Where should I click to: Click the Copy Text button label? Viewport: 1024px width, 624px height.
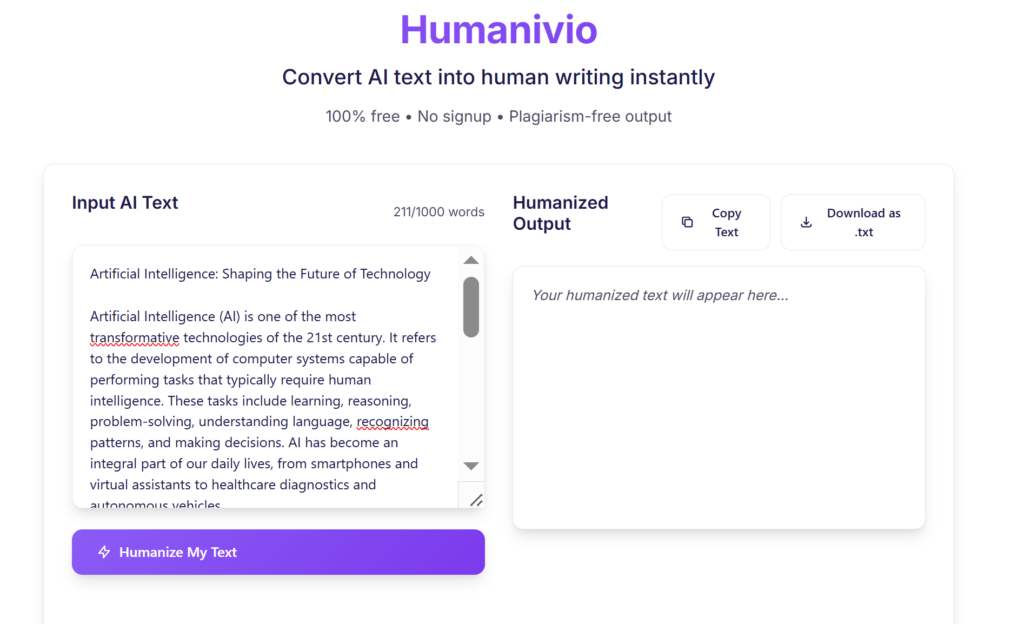(726, 222)
